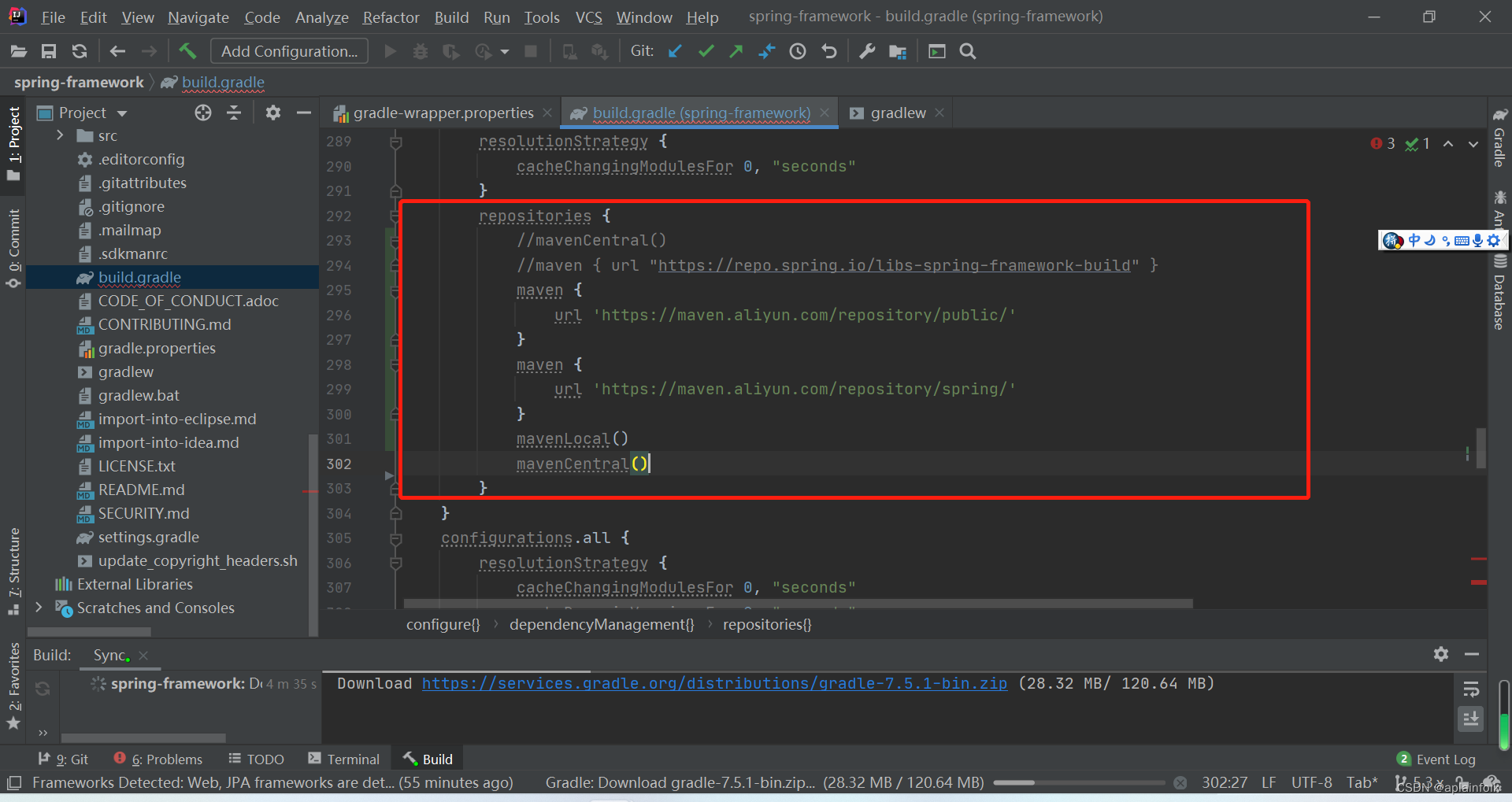Click the Save All toolbar icon
This screenshot has height=802, width=1512.
click(49, 51)
